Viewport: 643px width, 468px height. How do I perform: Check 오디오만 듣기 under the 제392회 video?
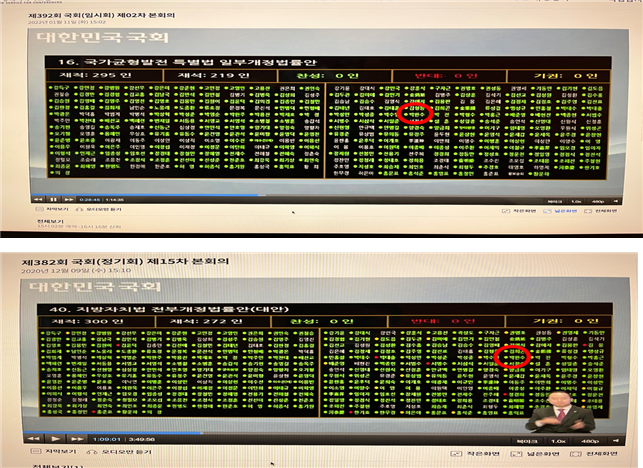pos(100,211)
